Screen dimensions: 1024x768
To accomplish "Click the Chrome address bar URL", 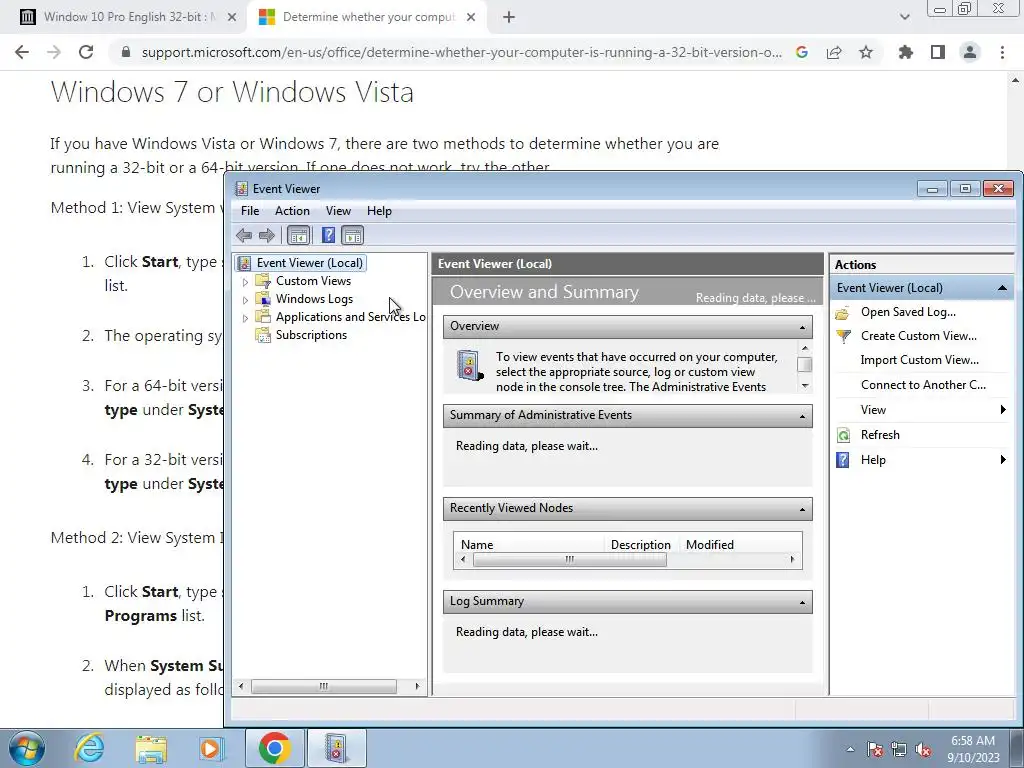I will pos(461,52).
